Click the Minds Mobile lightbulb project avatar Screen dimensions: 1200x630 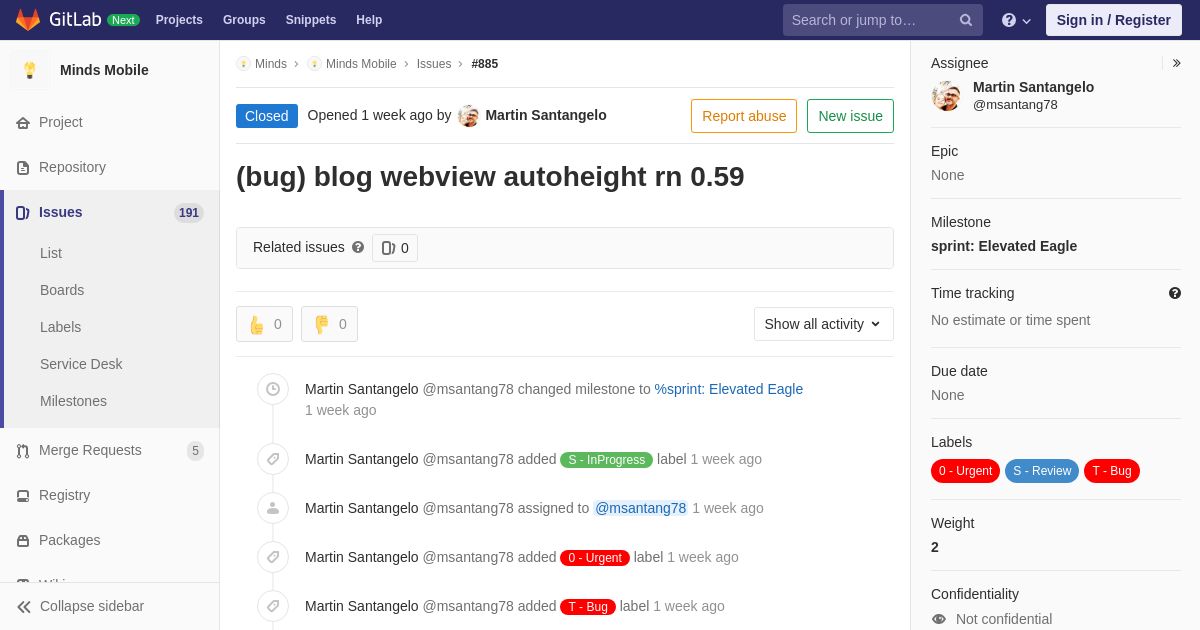click(30, 70)
